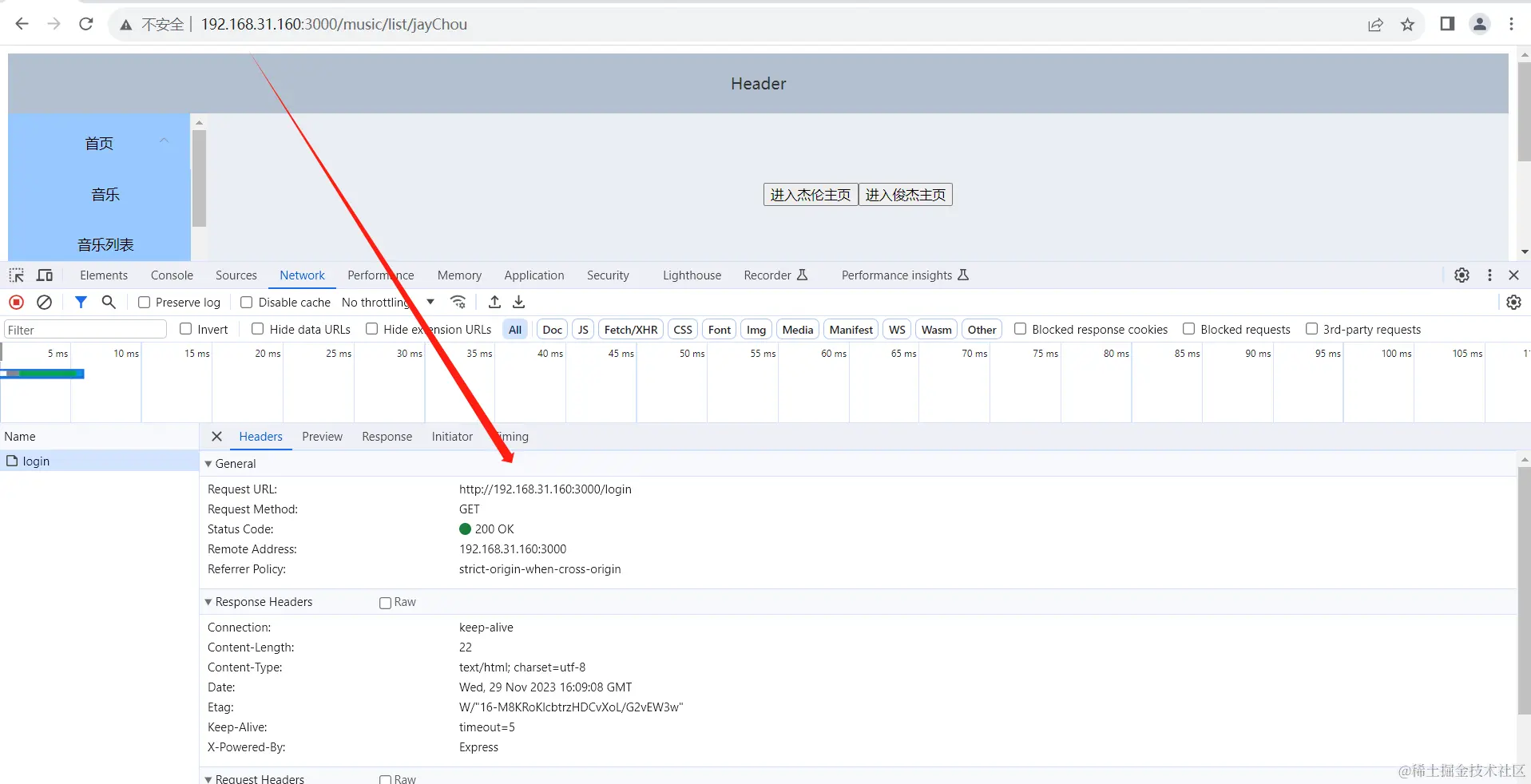Viewport: 1531px width, 784px height.
Task: Tick Hide extension URLs checkbox
Action: [371, 329]
